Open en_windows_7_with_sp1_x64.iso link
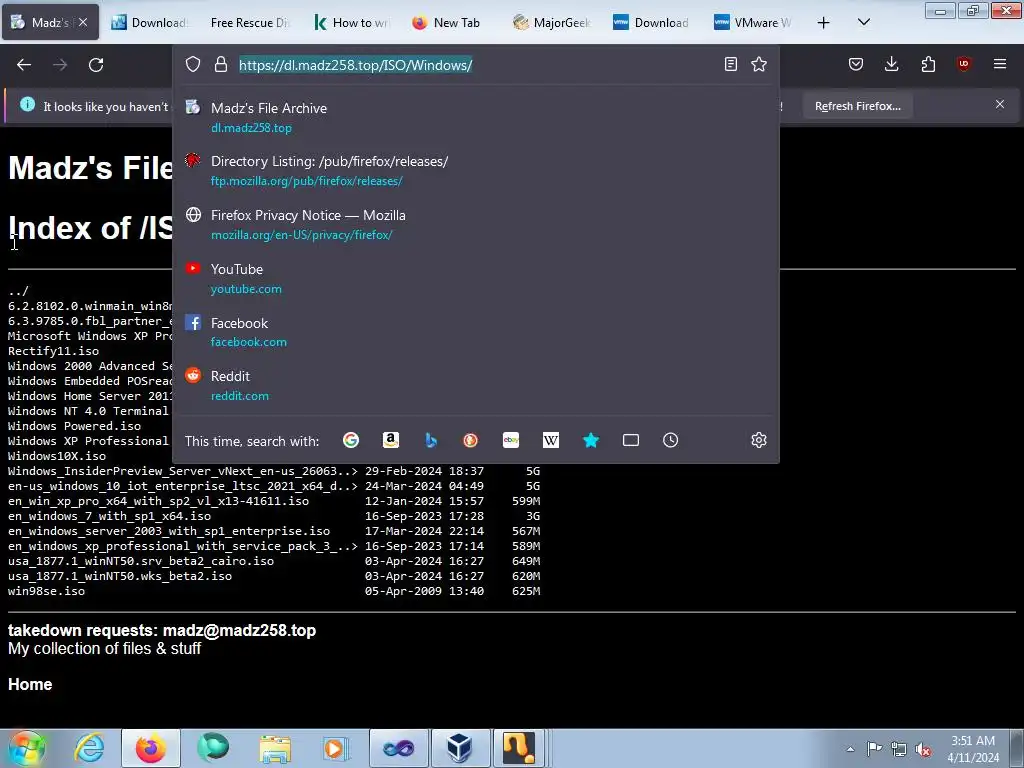 coord(109,517)
